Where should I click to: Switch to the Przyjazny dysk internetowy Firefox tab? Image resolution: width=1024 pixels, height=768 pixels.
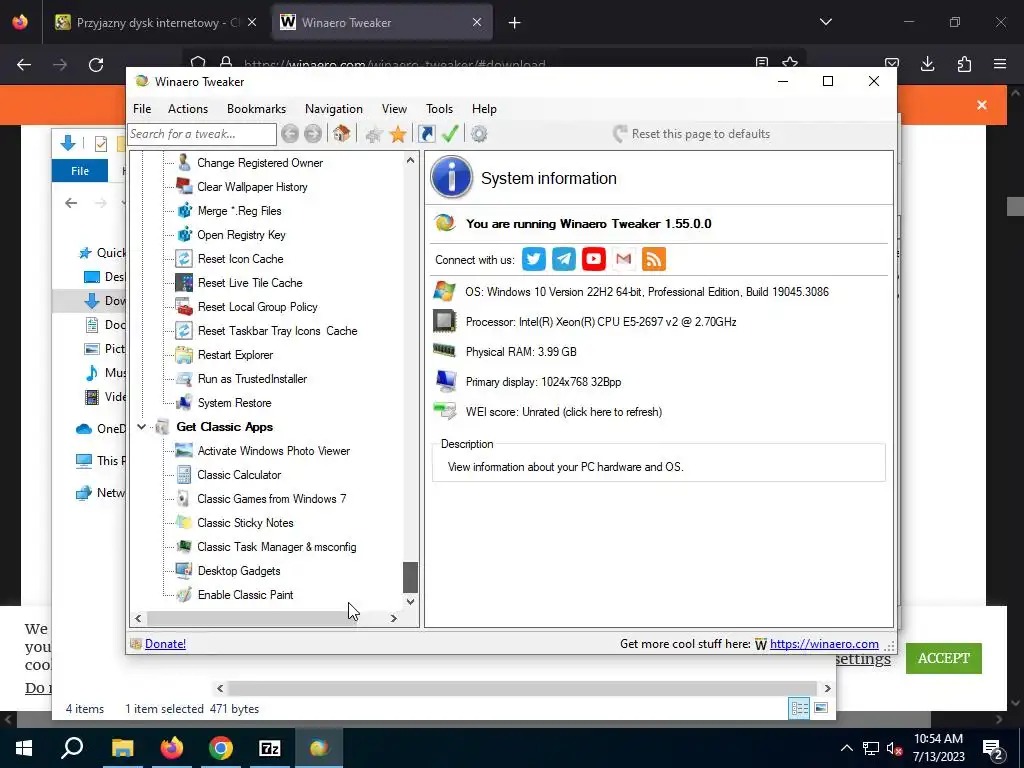tap(155, 22)
